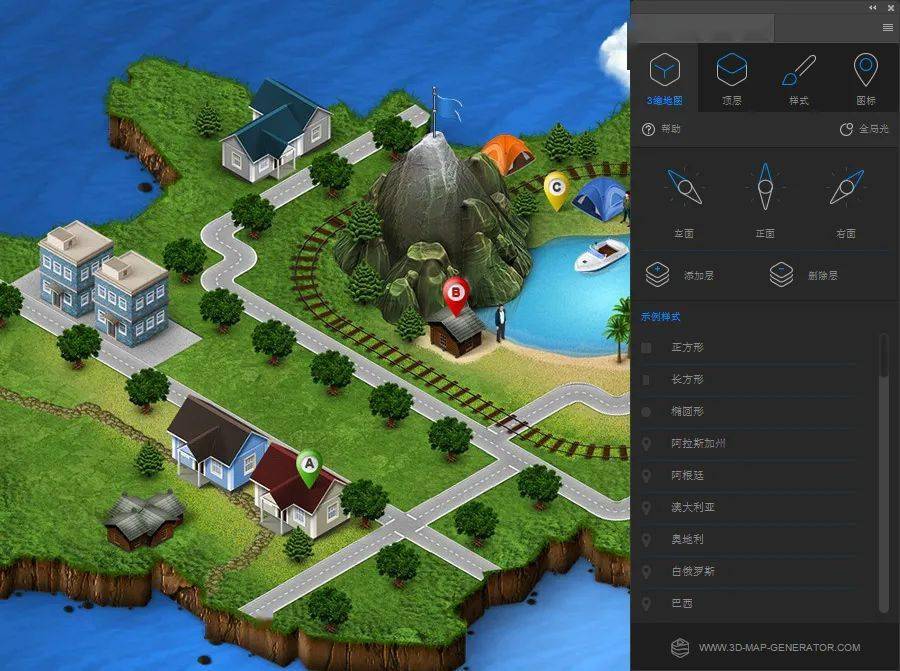The image size is (900, 671).
Task: Click the green A map pin
Action: pos(309,467)
